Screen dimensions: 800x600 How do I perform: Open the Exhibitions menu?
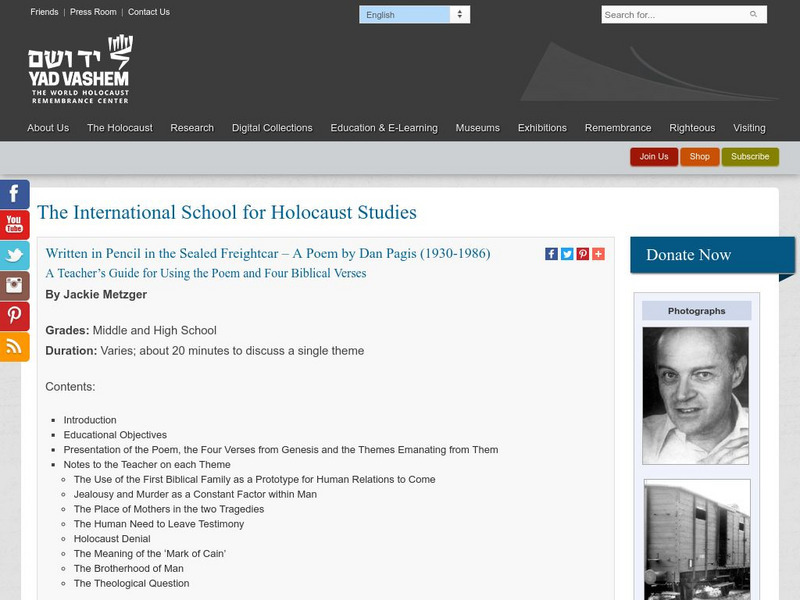point(542,128)
